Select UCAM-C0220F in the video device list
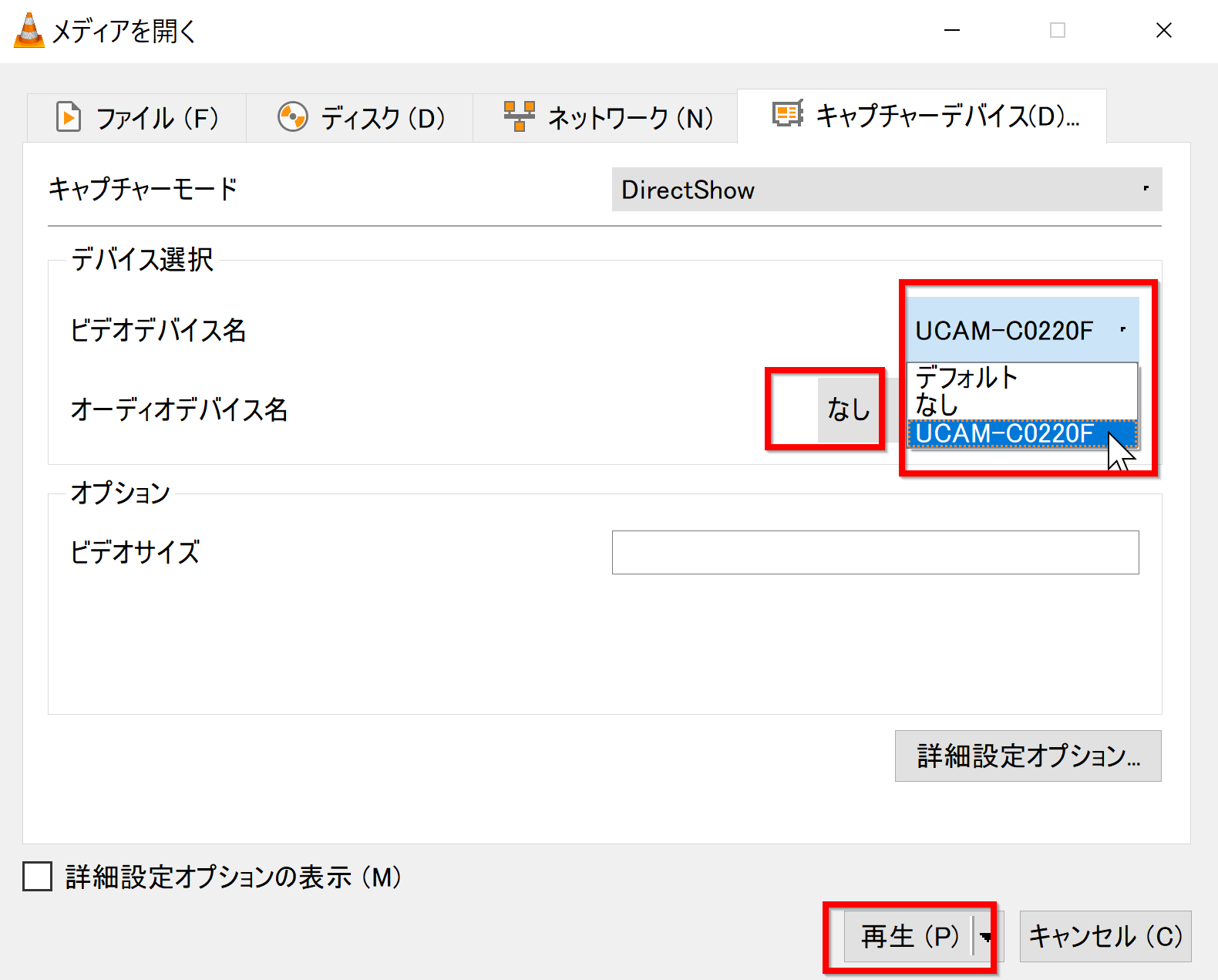The width and height of the screenshot is (1218, 980). tap(1022, 433)
